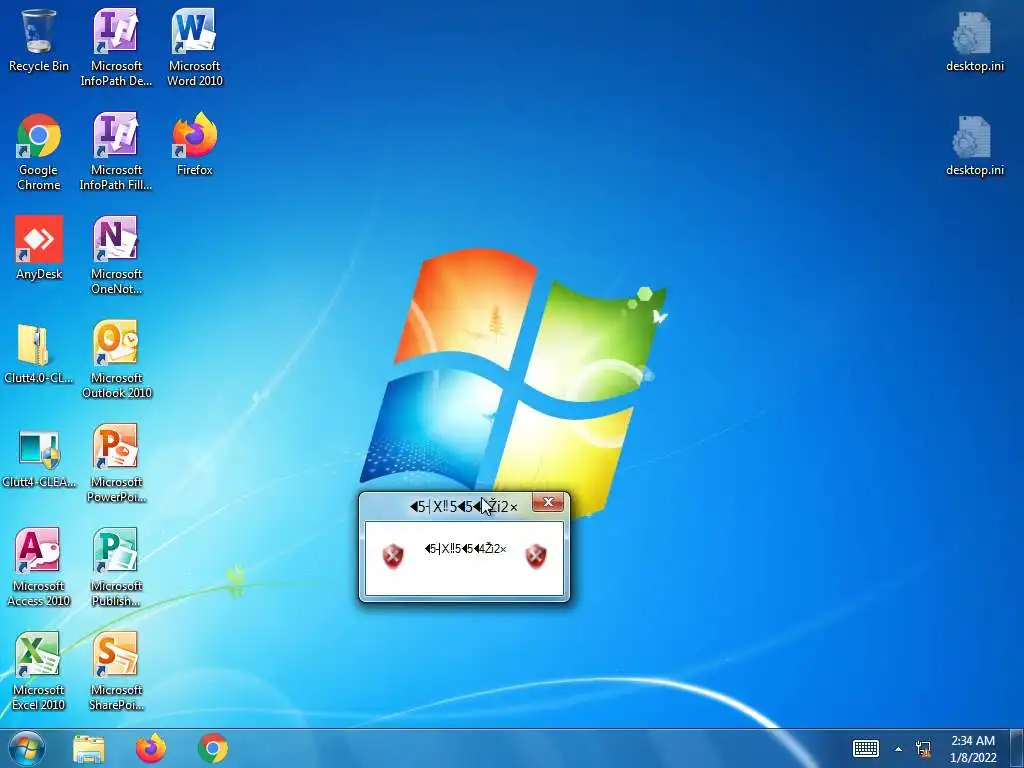Select the Microsoft OneNote shortcut
The image size is (1024, 768).
point(116,255)
